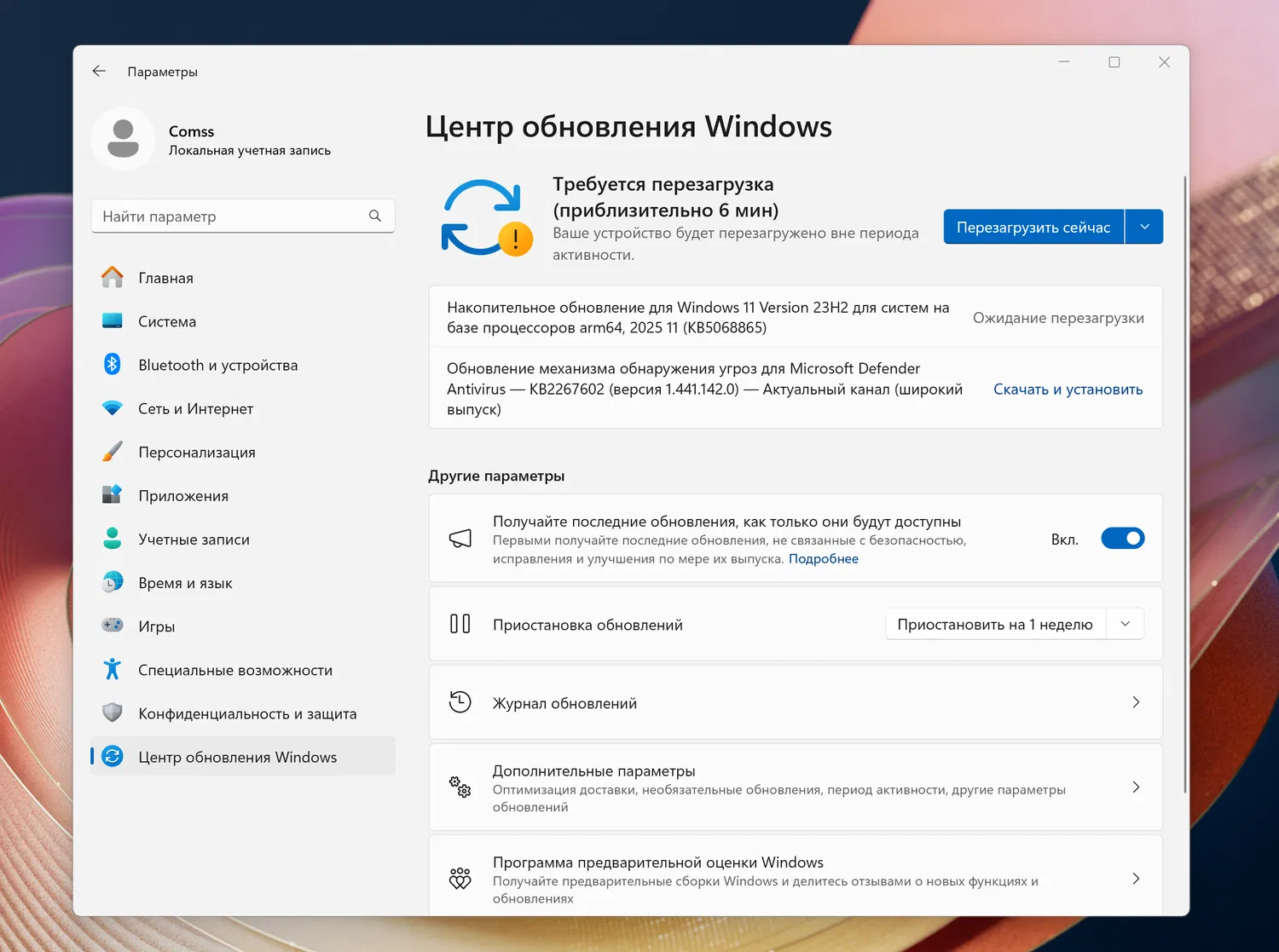Click the history clock icon for Журнал обновлений
This screenshot has width=1279, height=952.
click(460, 701)
